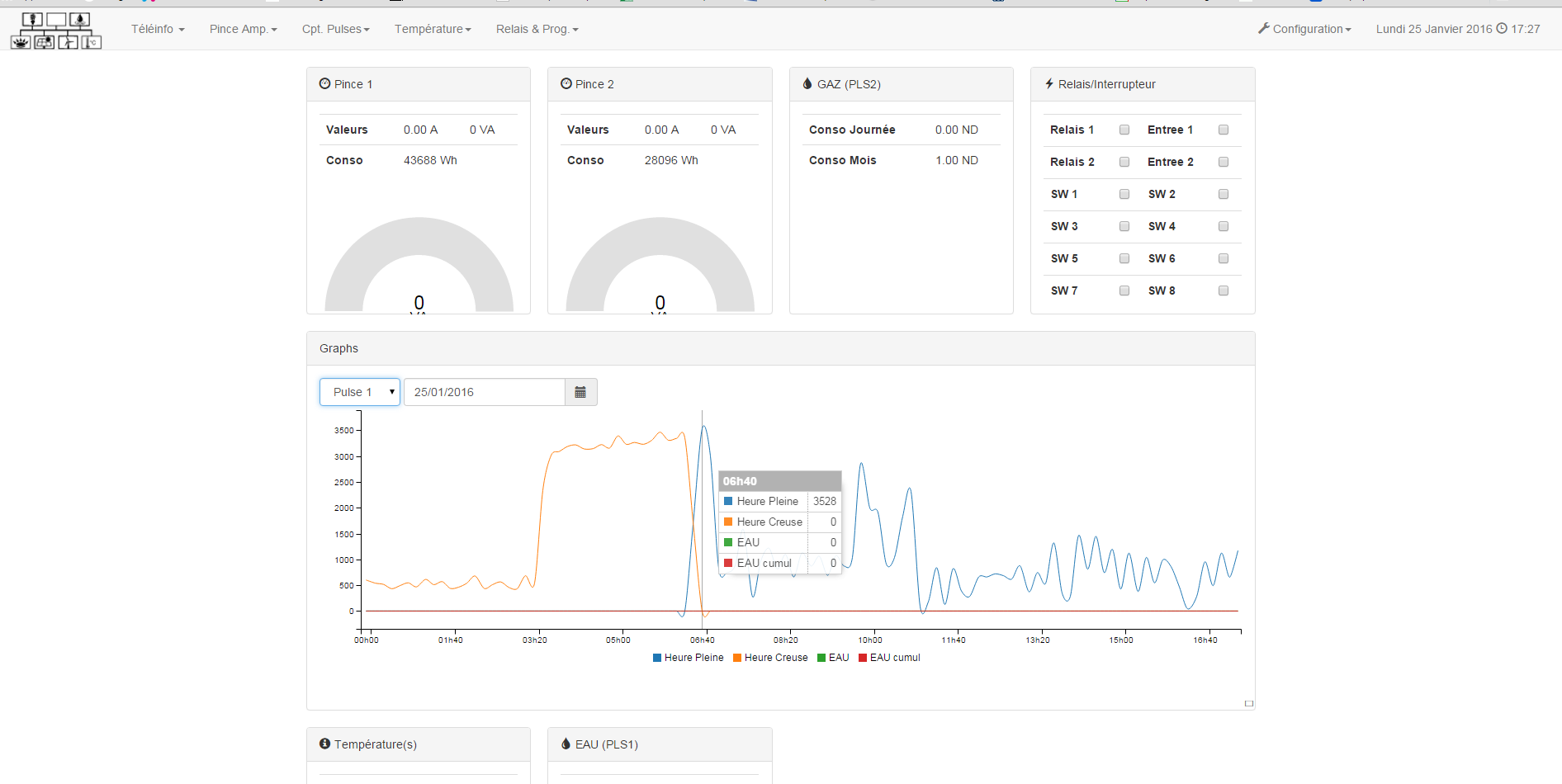Click the clock icon beside 17:27

coord(1502,29)
